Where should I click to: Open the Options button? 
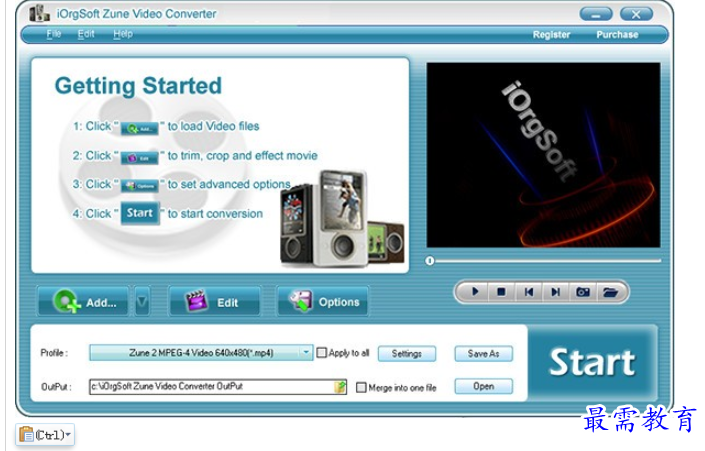coord(323,301)
